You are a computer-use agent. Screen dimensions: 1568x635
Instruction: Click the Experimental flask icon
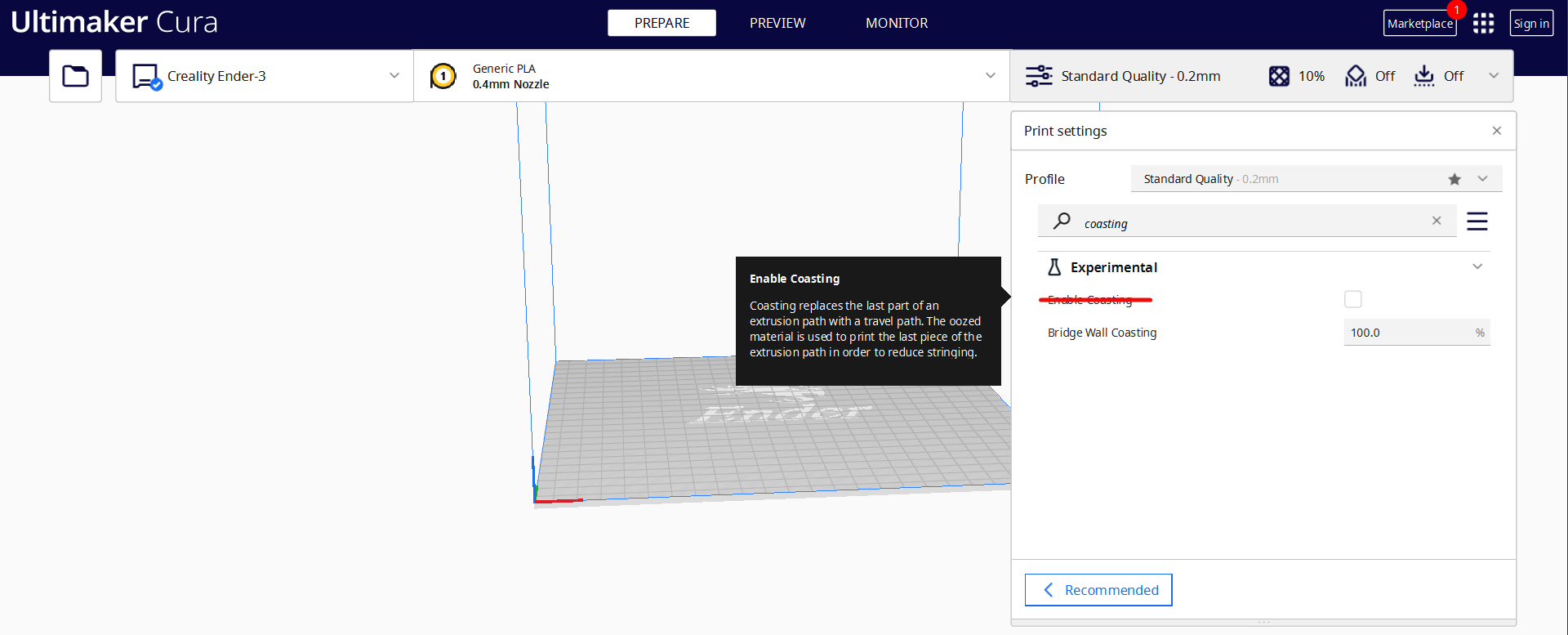(x=1054, y=267)
